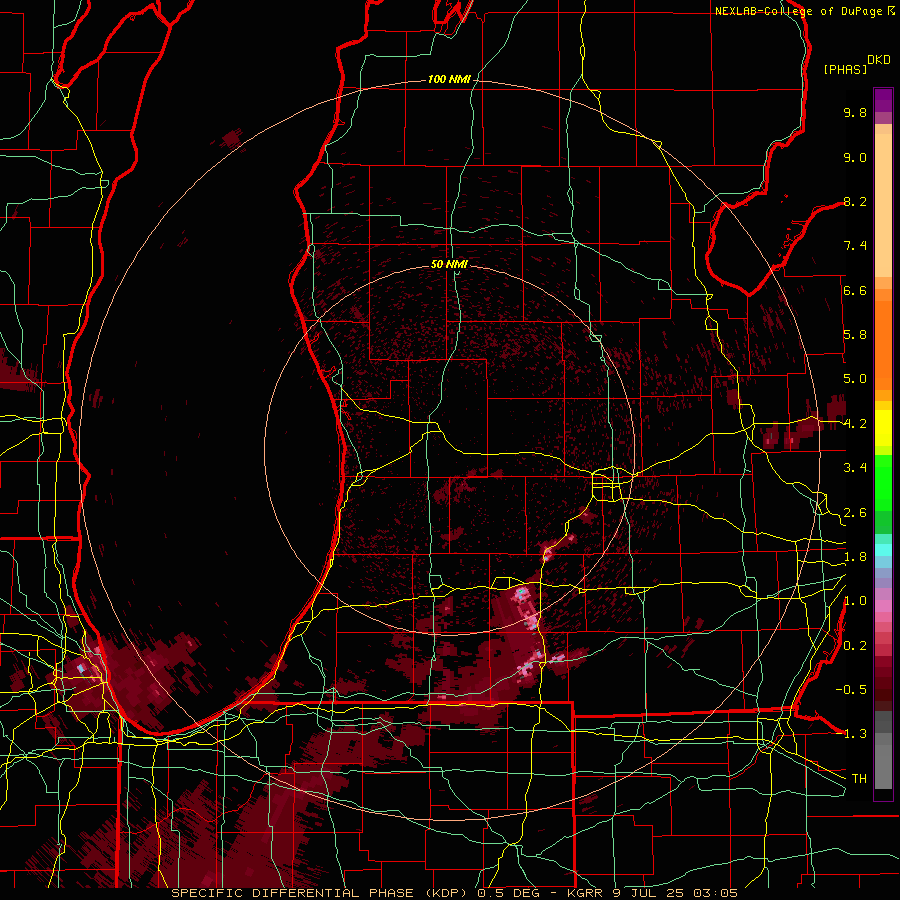Click the 9.8 scale value

tap(855, 112)
